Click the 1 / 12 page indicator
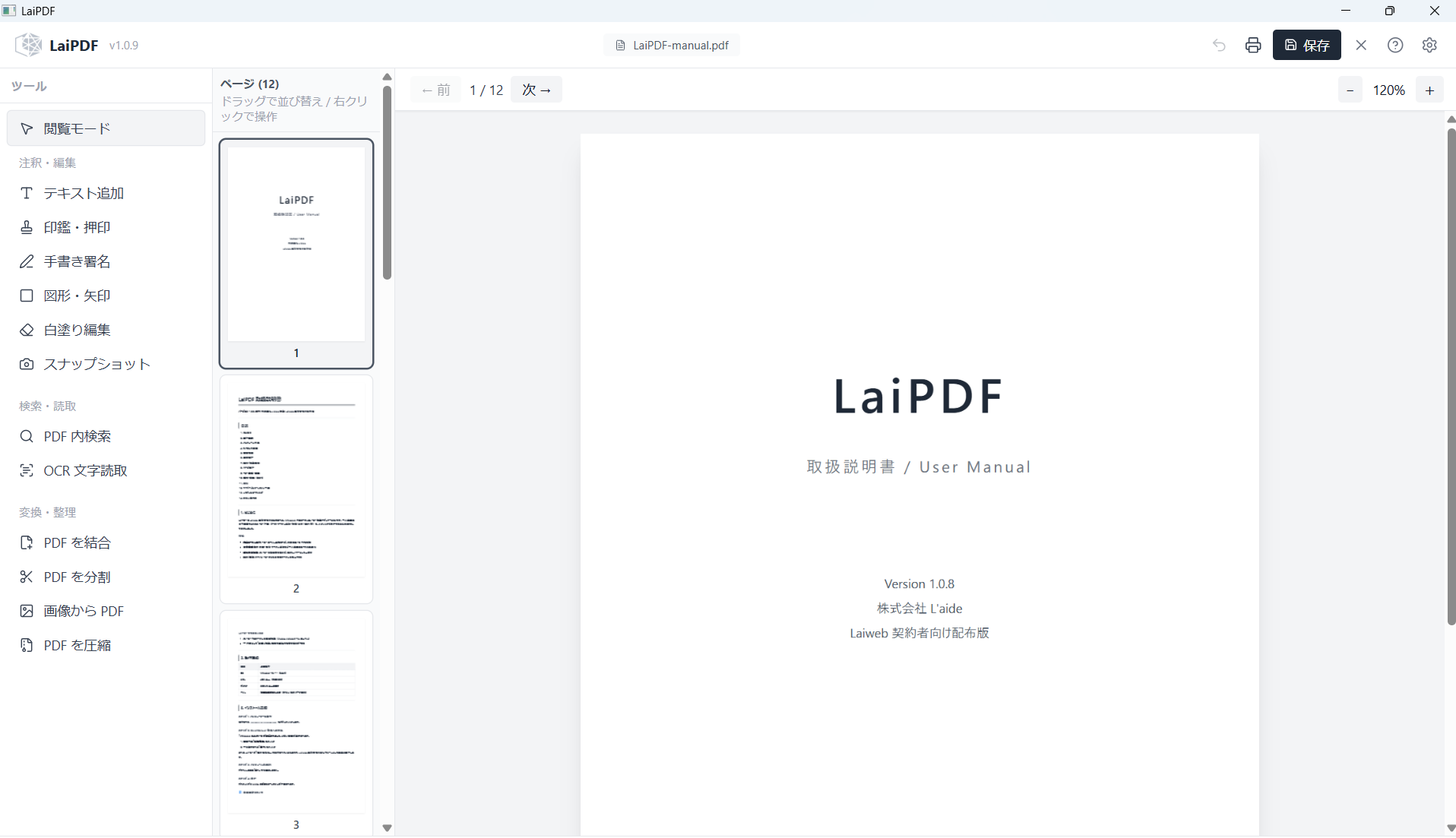Viewport: 1456px width, 838px height. coord(486,90)
